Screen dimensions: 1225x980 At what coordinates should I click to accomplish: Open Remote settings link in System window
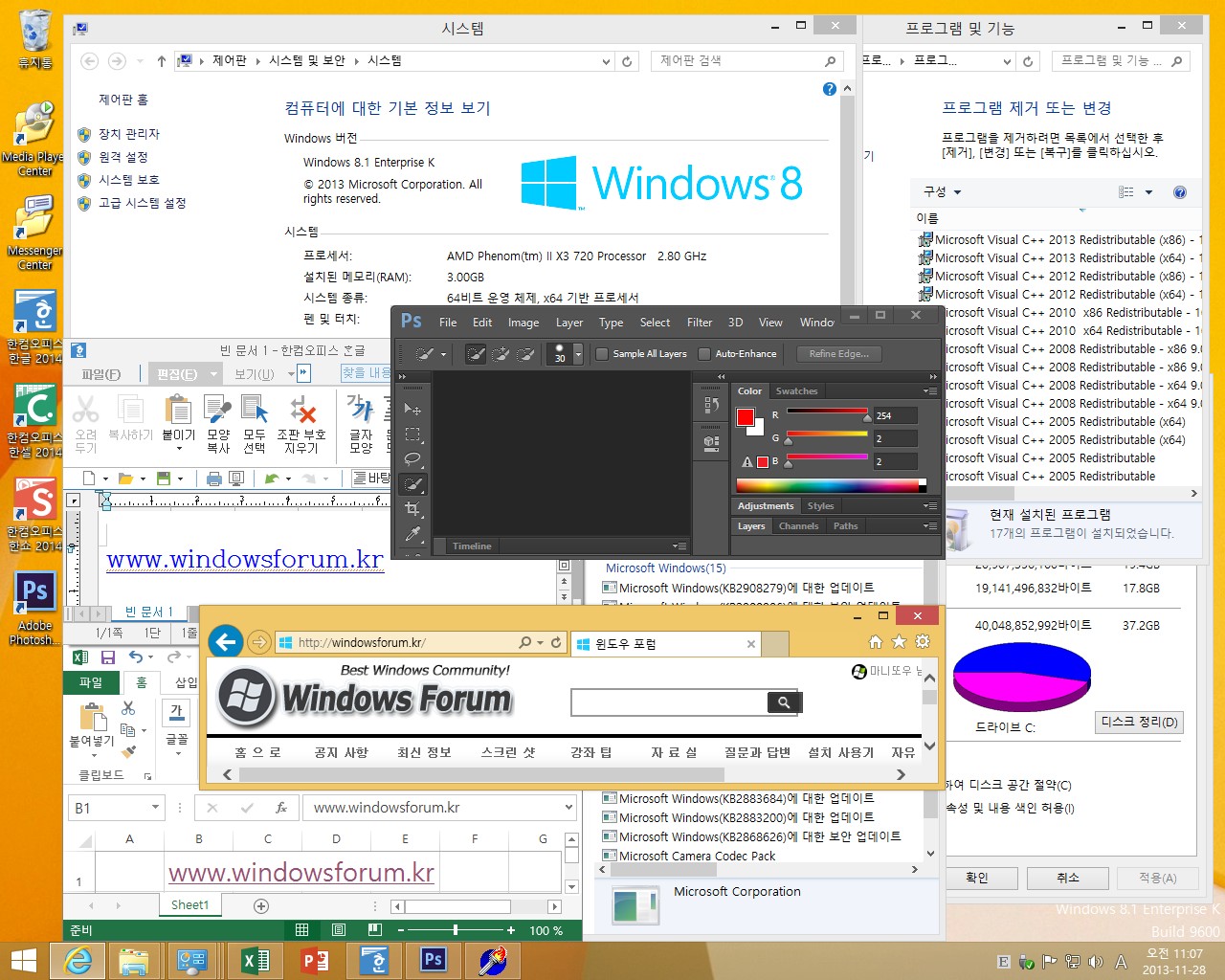pos(123,157)
